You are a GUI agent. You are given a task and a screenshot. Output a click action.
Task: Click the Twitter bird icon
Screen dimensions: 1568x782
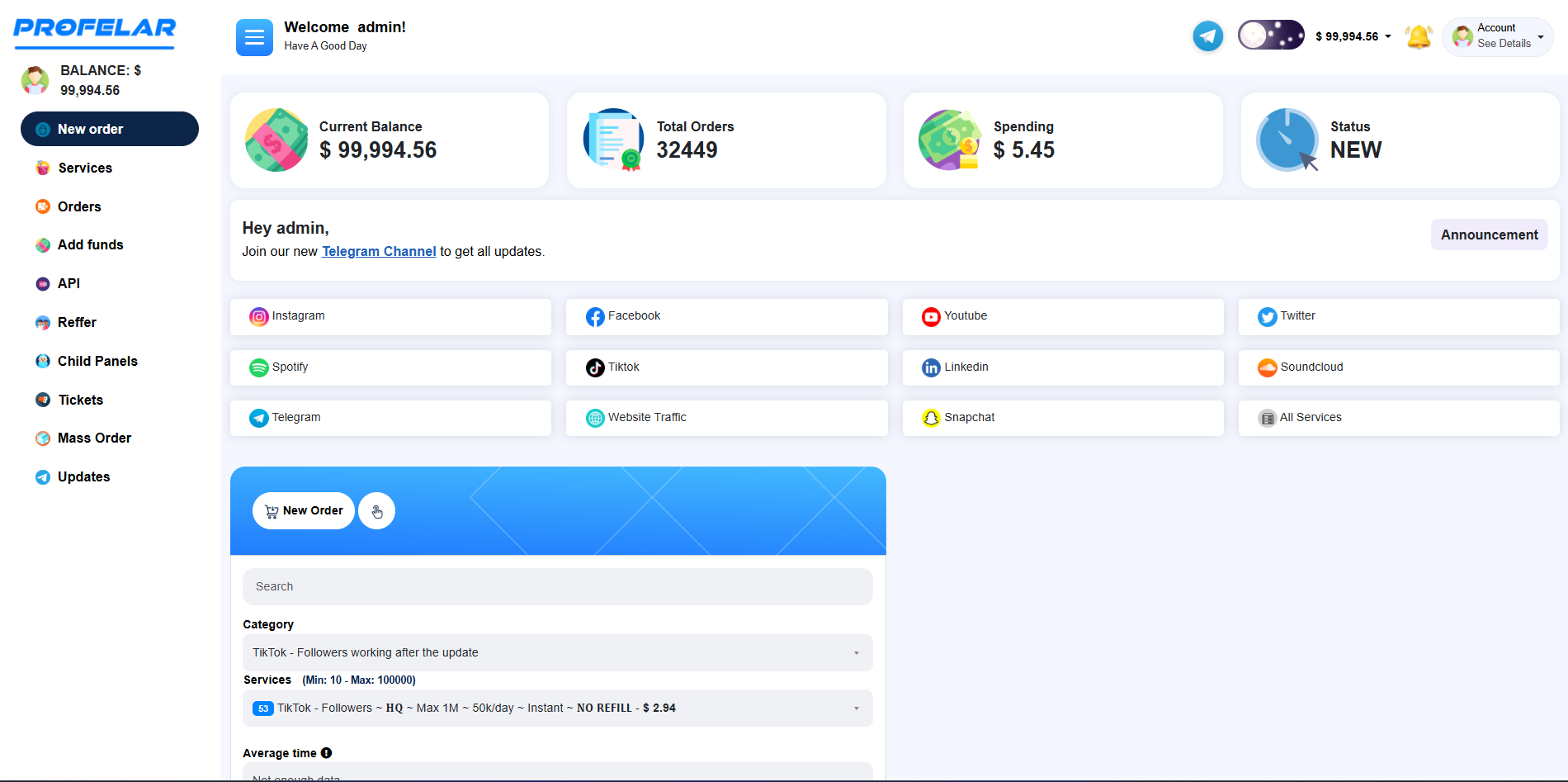[x=1267, y=317]
